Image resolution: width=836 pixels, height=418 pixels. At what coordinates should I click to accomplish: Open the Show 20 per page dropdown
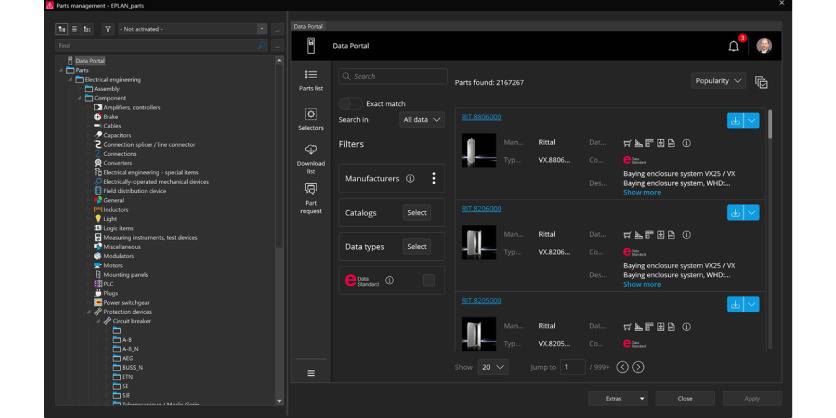pyautogui.click(x=493, y=367)
